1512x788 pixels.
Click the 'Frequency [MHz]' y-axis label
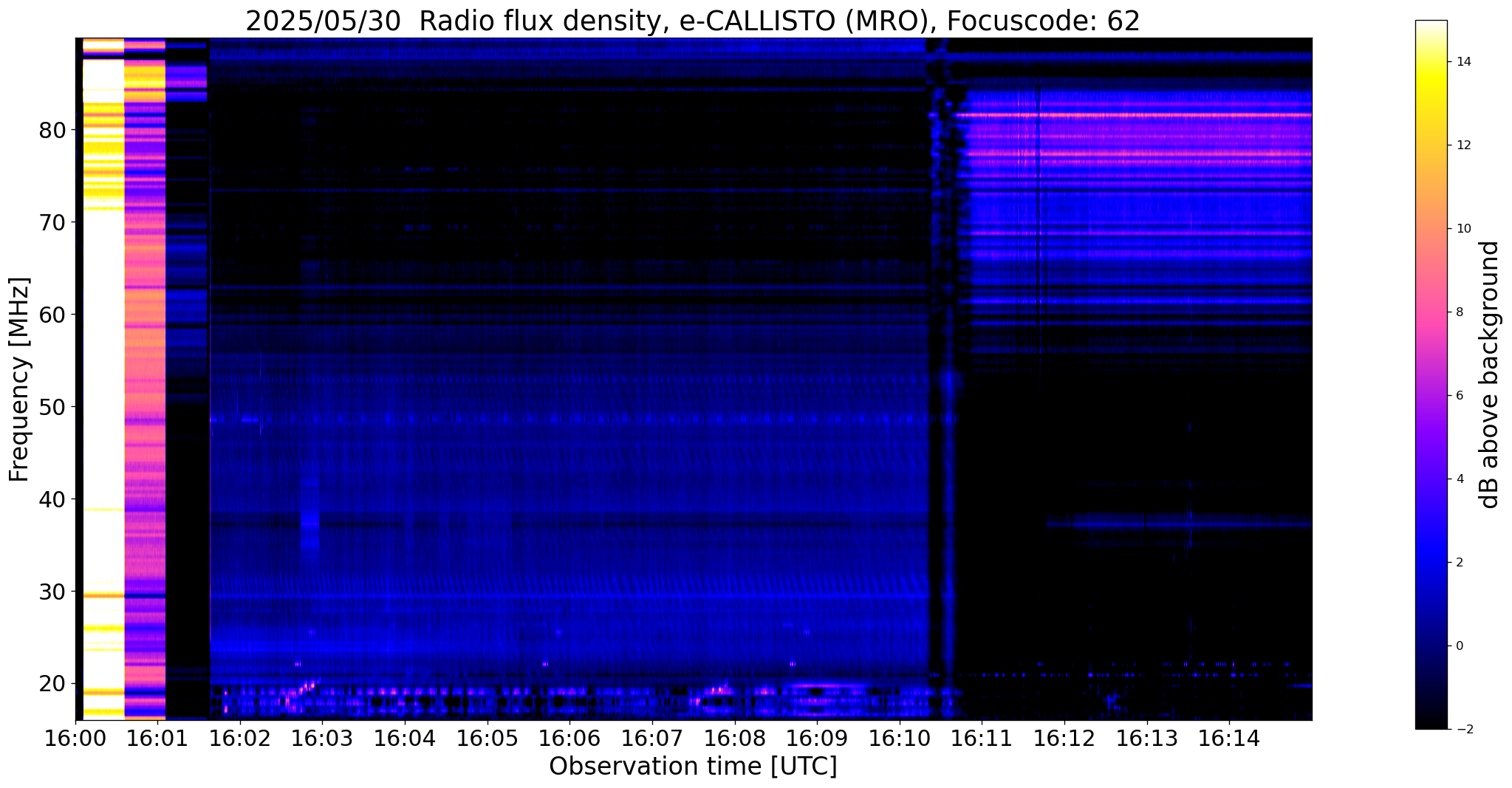[x=19, y=380]
